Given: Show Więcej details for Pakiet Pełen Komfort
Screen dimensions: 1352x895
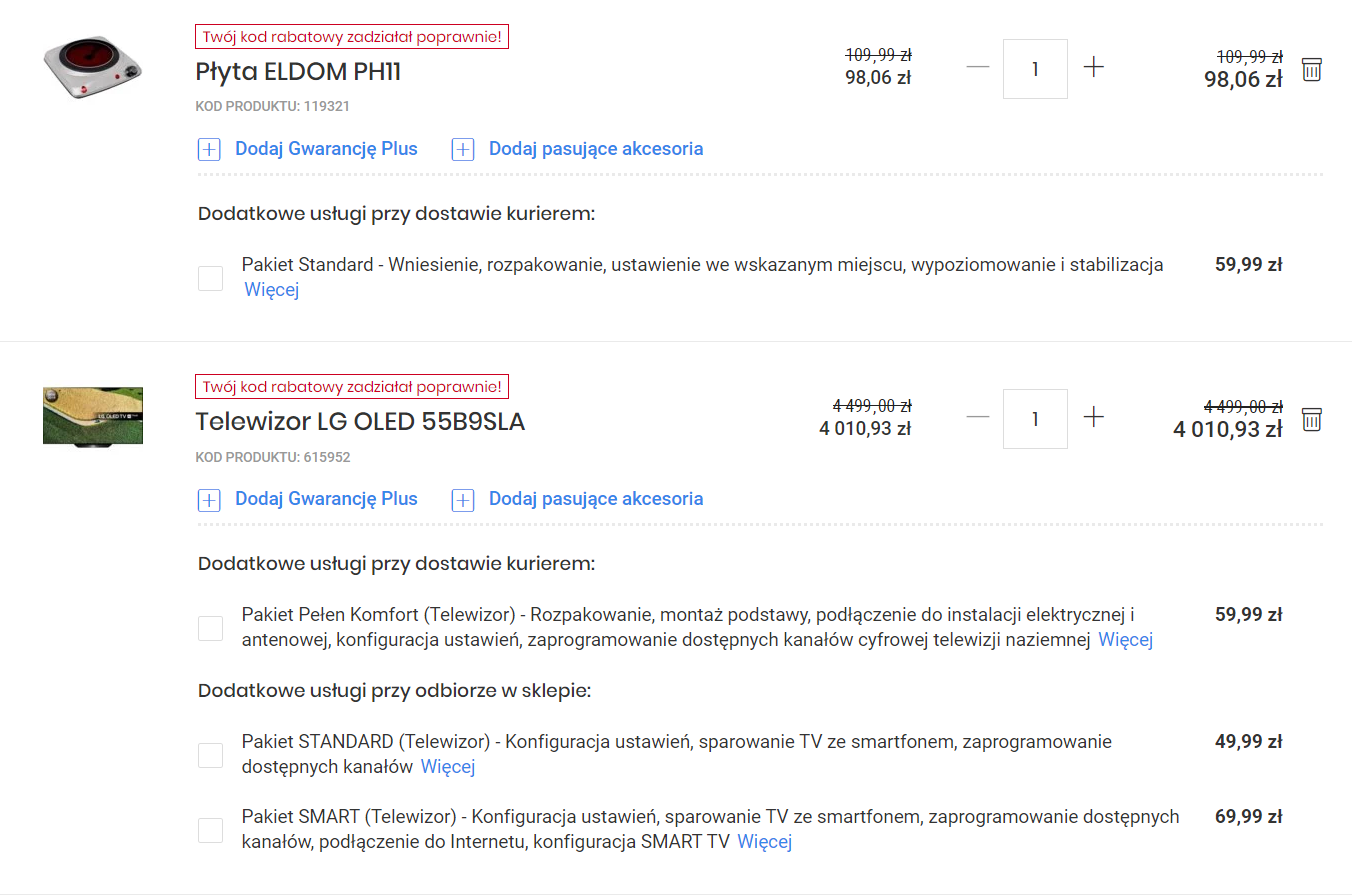Looking at the screenshot, I should [x=1125, y=640].
